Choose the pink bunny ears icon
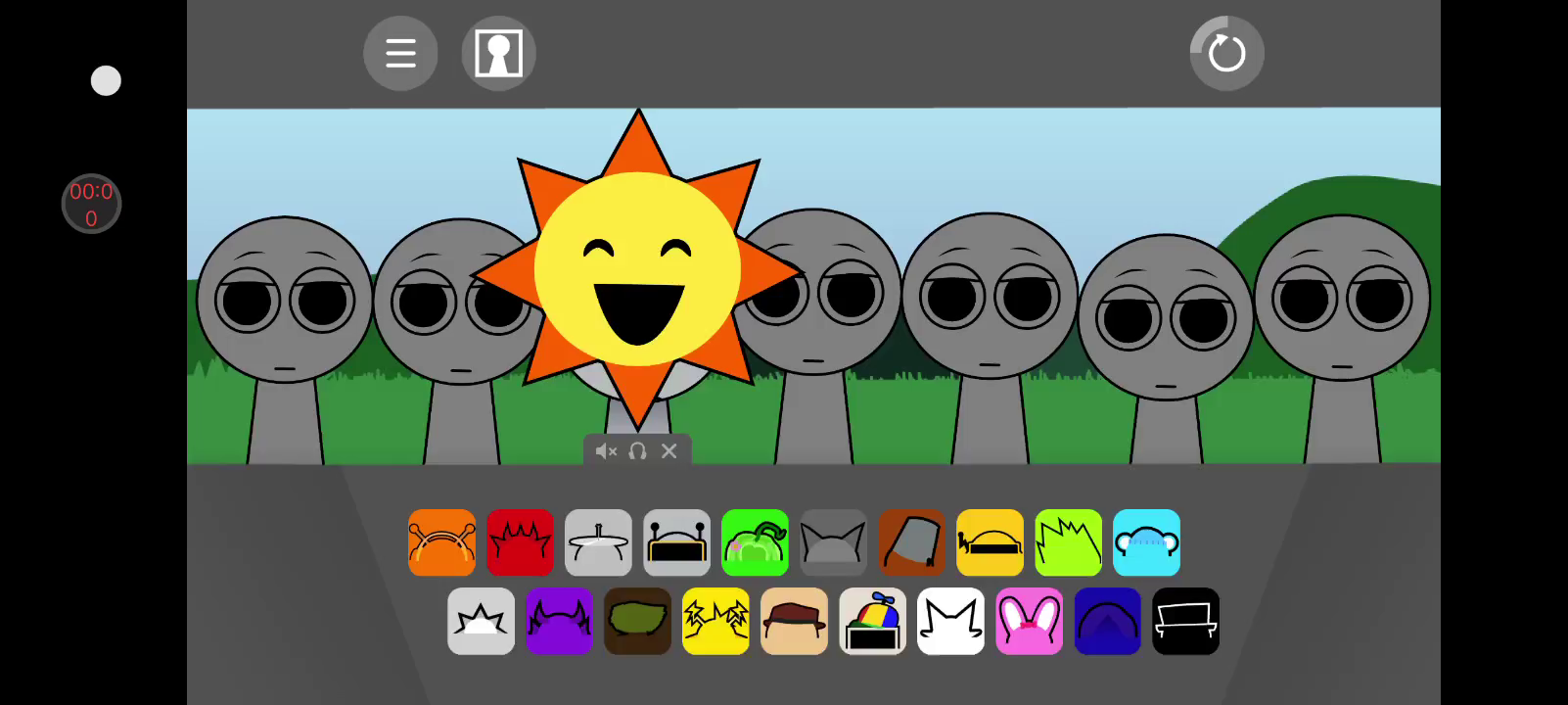 [1029, 621]
